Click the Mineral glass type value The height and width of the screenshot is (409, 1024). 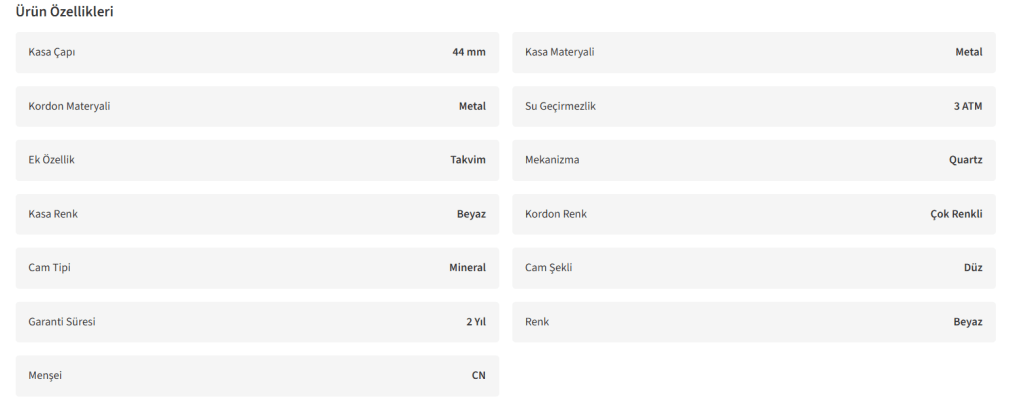point(467,268)
